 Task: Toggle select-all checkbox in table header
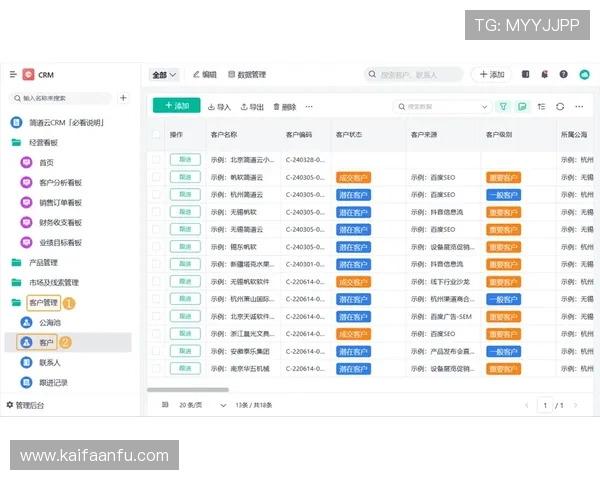156,134
